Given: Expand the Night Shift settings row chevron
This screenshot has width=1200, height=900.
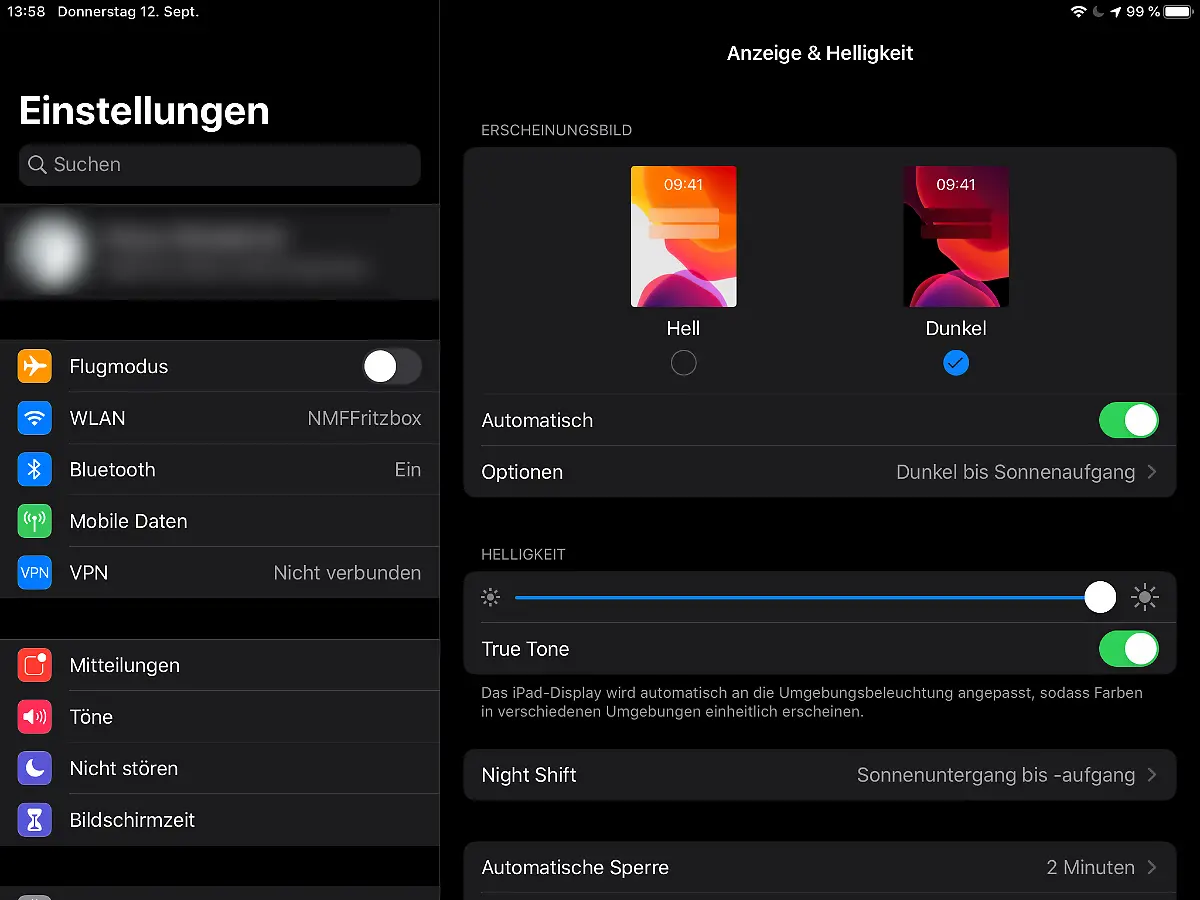Looking at the screenshot, I should coord(1152,775).
